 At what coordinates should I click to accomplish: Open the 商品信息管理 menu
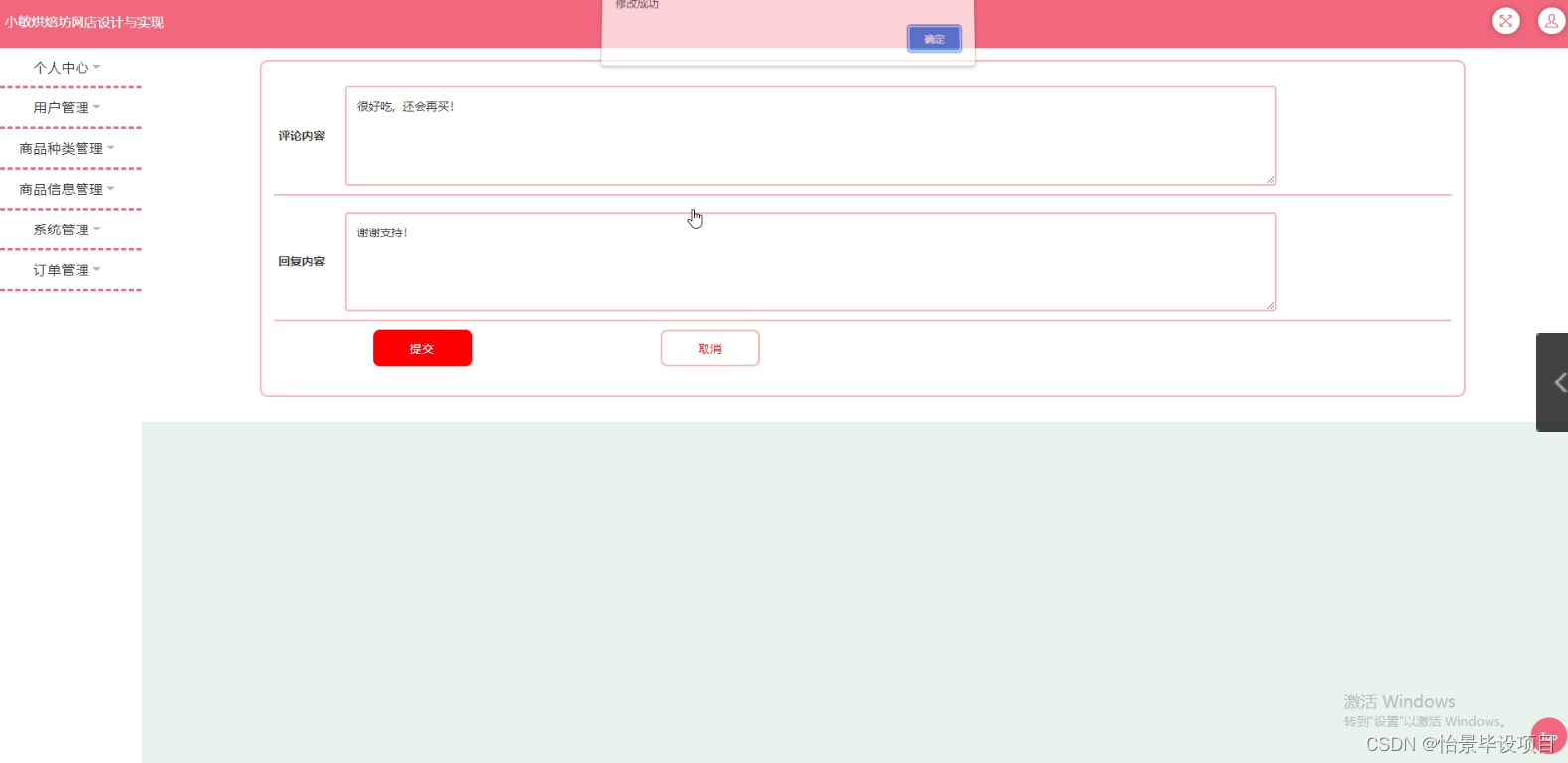[67, 190]
